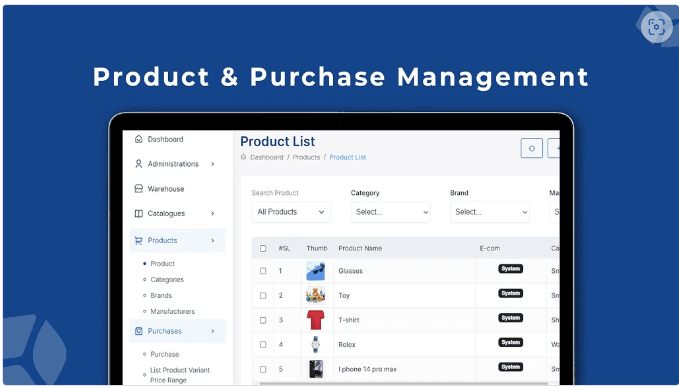The height and width of the screenshot is (388, 679).
Task: Click the Purchases bag icon
Action: 139,331
